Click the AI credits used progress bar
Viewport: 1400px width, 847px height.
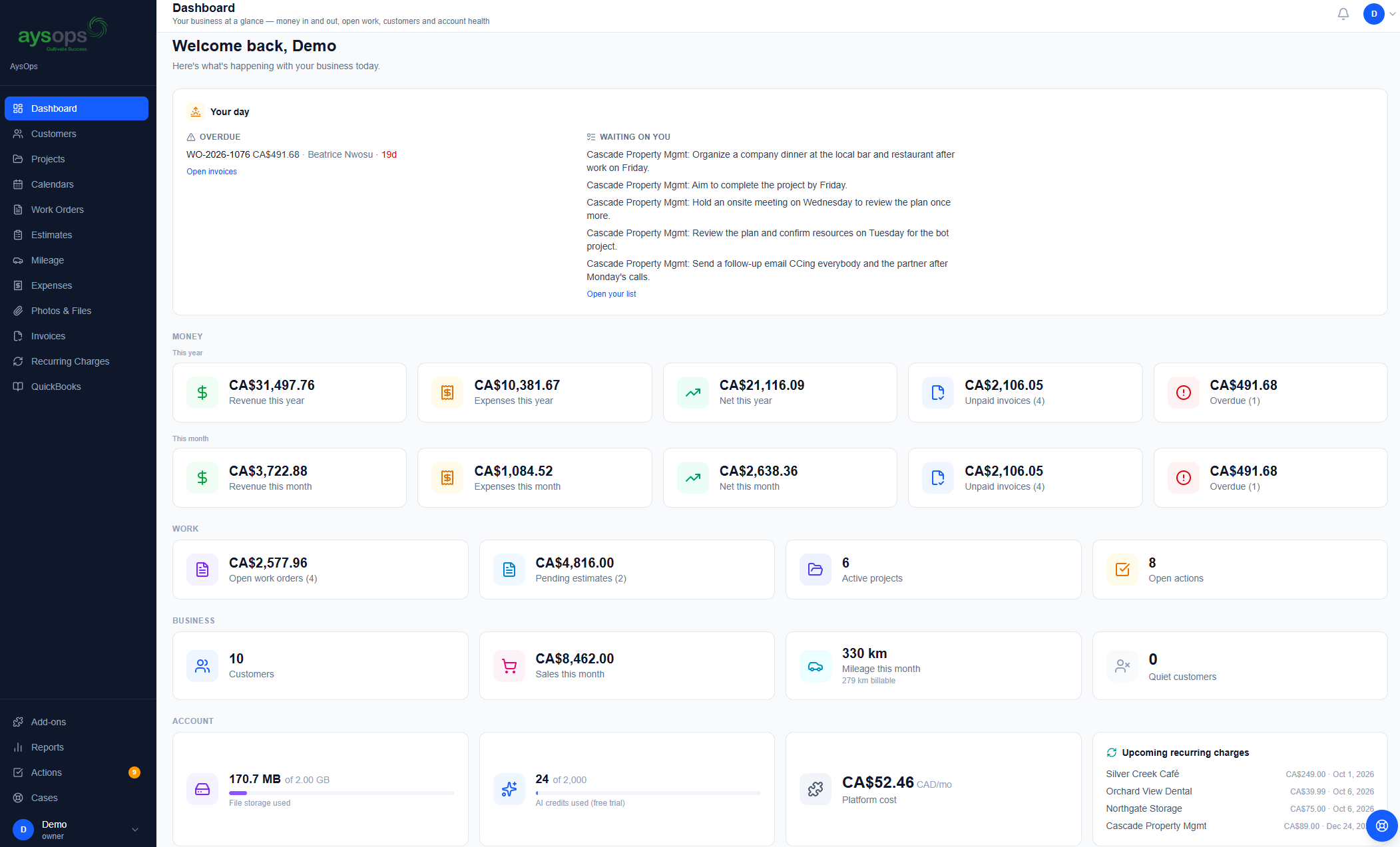(x=648, y=793)
